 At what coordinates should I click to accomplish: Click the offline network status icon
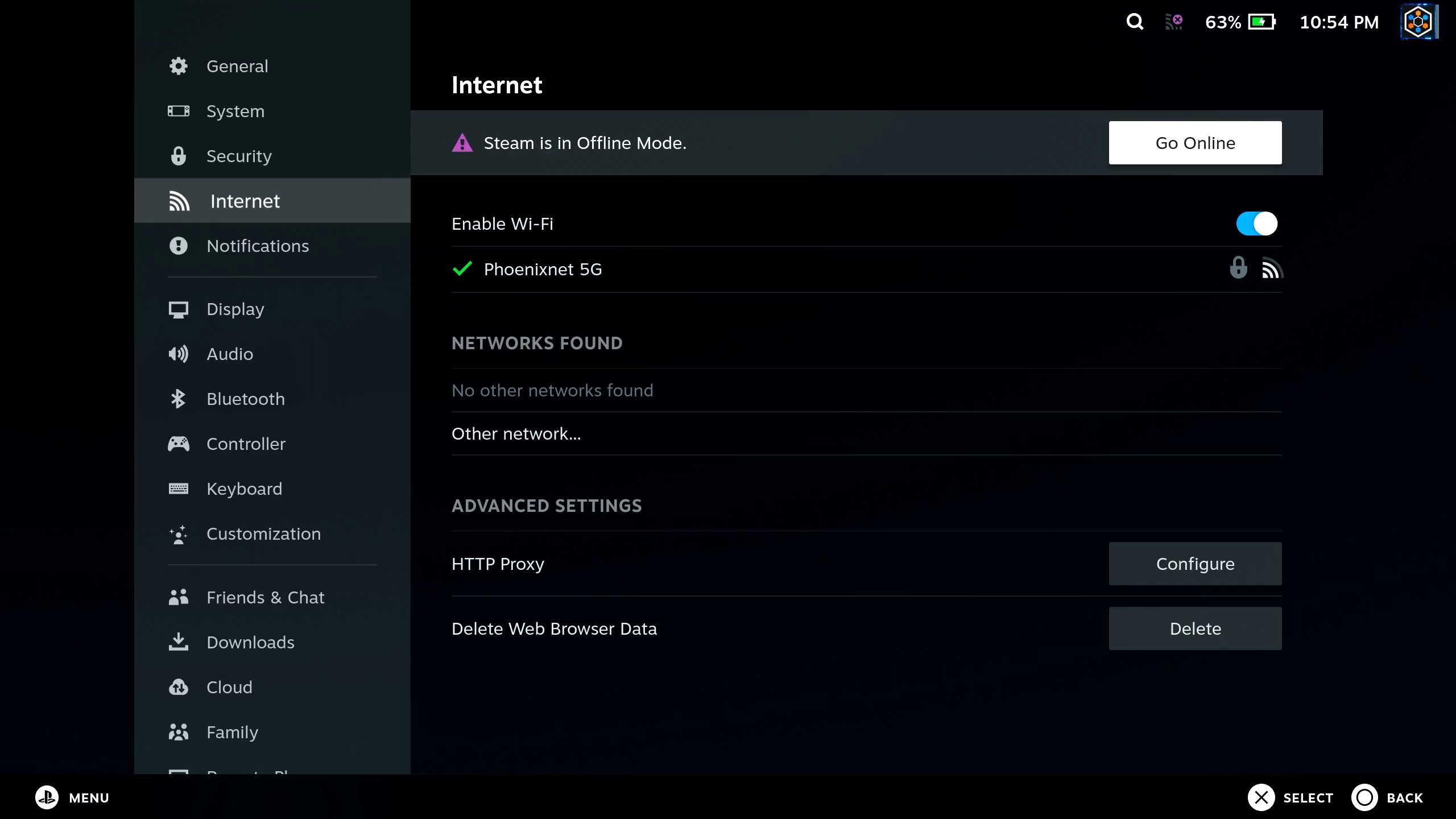click(1174, 22)
